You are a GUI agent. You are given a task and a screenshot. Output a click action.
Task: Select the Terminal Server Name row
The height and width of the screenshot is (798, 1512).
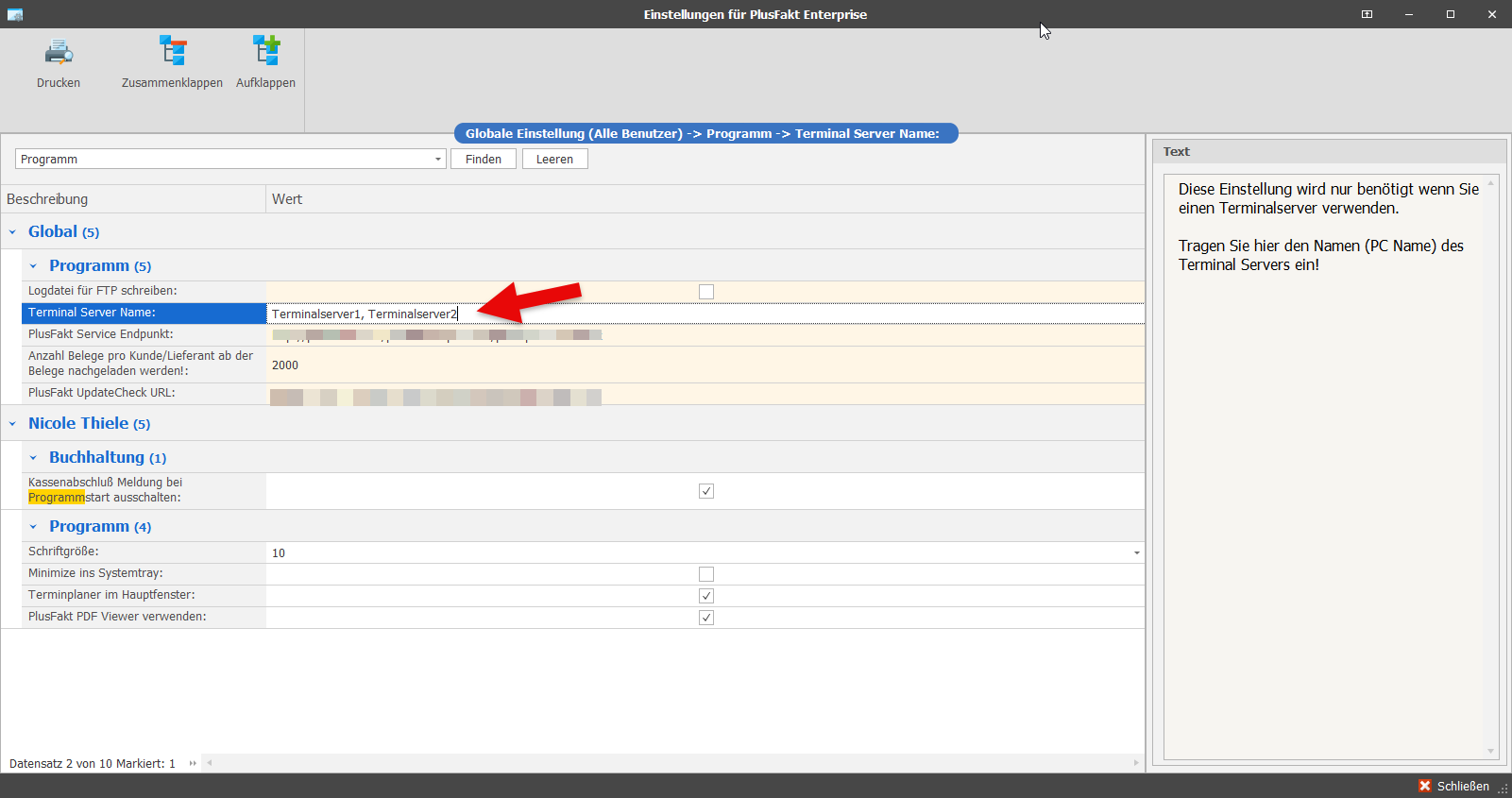[x=144, y=313]
